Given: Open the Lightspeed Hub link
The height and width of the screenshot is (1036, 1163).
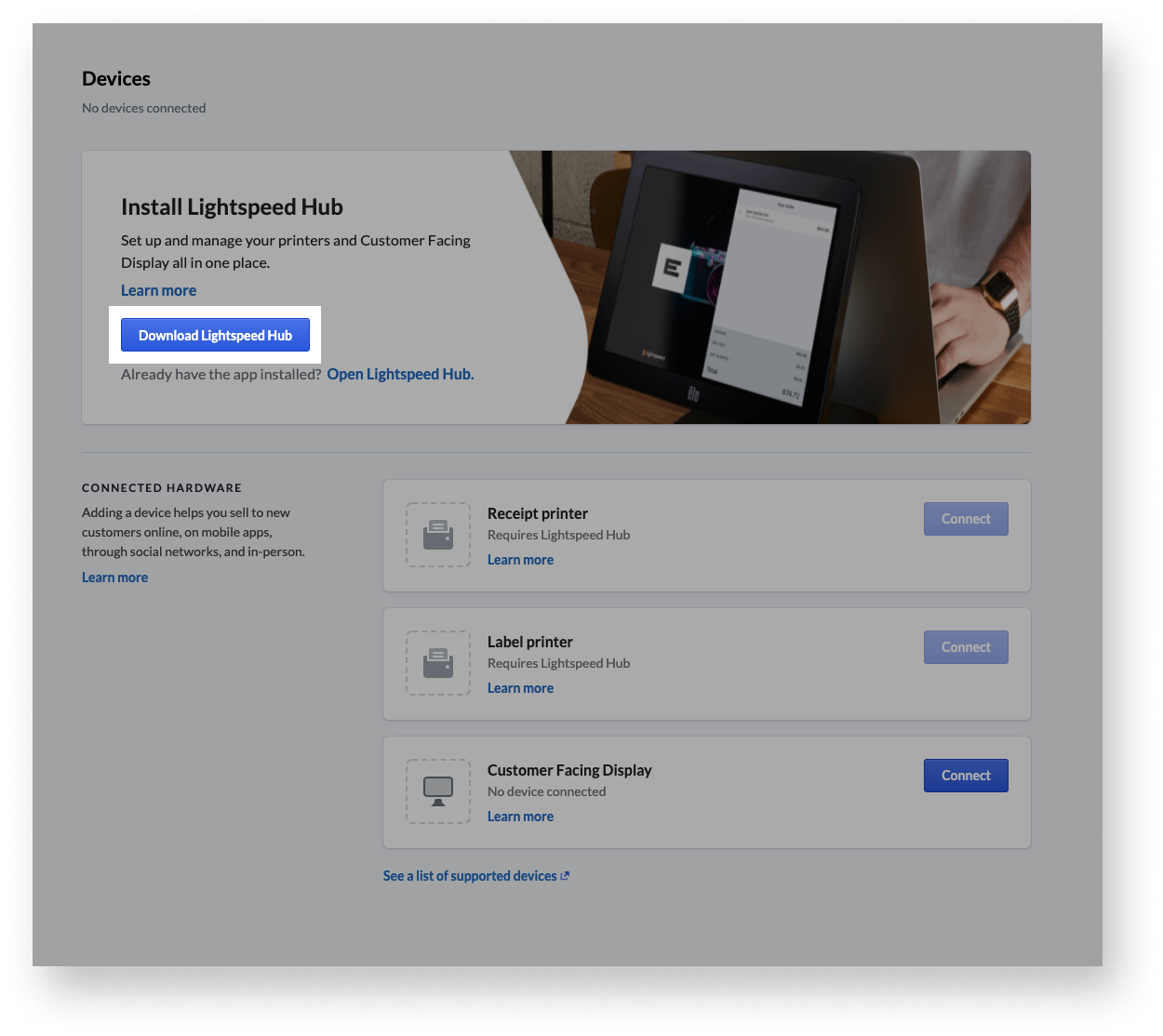Looking at the screenshot, I should point(400,374).
